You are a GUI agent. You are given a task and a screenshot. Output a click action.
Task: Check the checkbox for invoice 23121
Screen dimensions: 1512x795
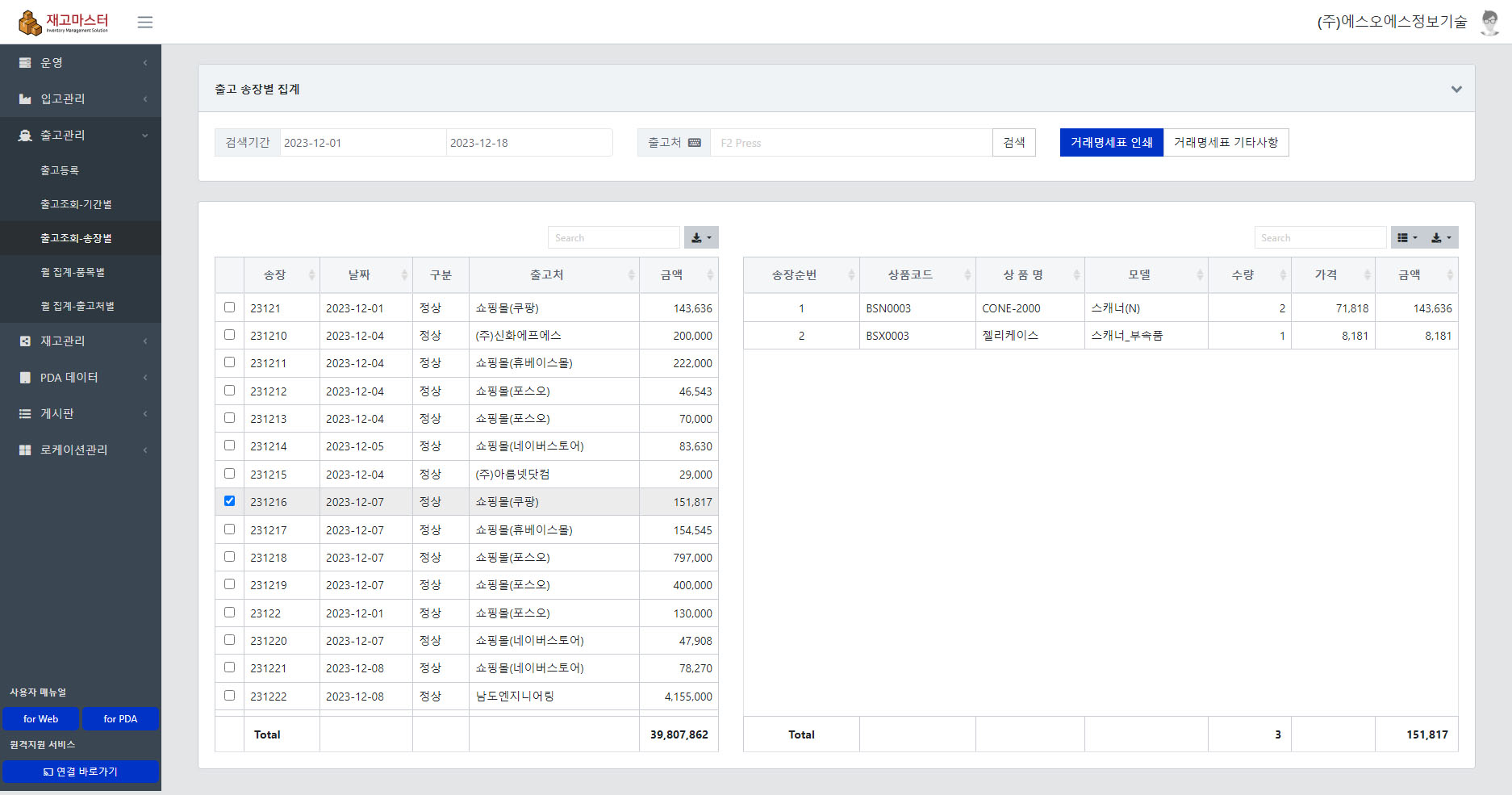tap(229, 308)
